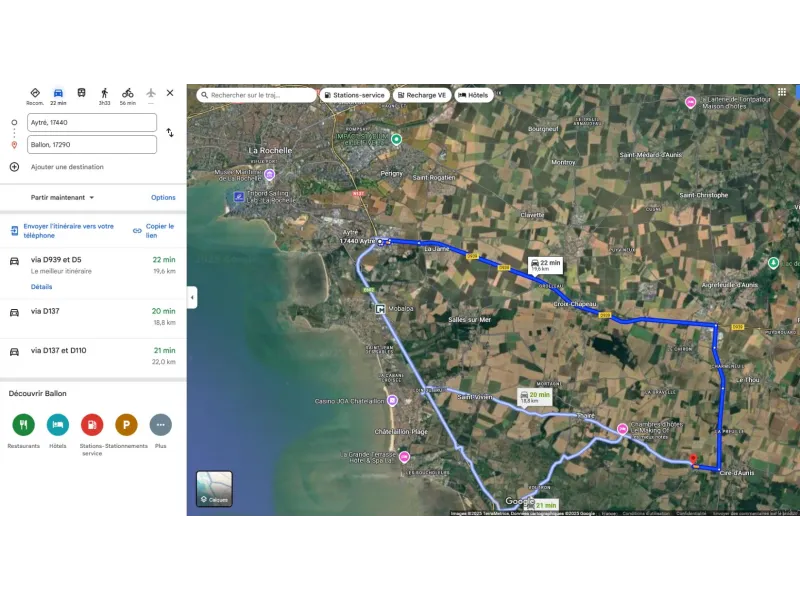The height and width of the screenshot is (600, 800).
Task: Click the Musée Maritime de La Rochelle marker
Action: click(269, 175)
